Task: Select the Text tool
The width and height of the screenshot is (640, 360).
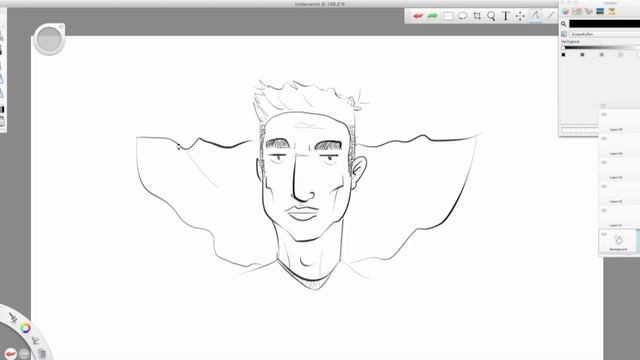Action: [x=505, y=16]
